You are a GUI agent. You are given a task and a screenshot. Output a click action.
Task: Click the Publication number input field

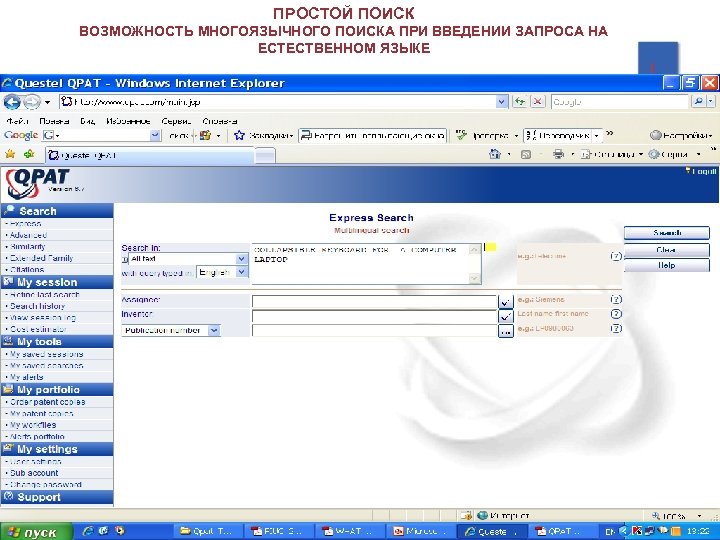(x=374, y=331)
